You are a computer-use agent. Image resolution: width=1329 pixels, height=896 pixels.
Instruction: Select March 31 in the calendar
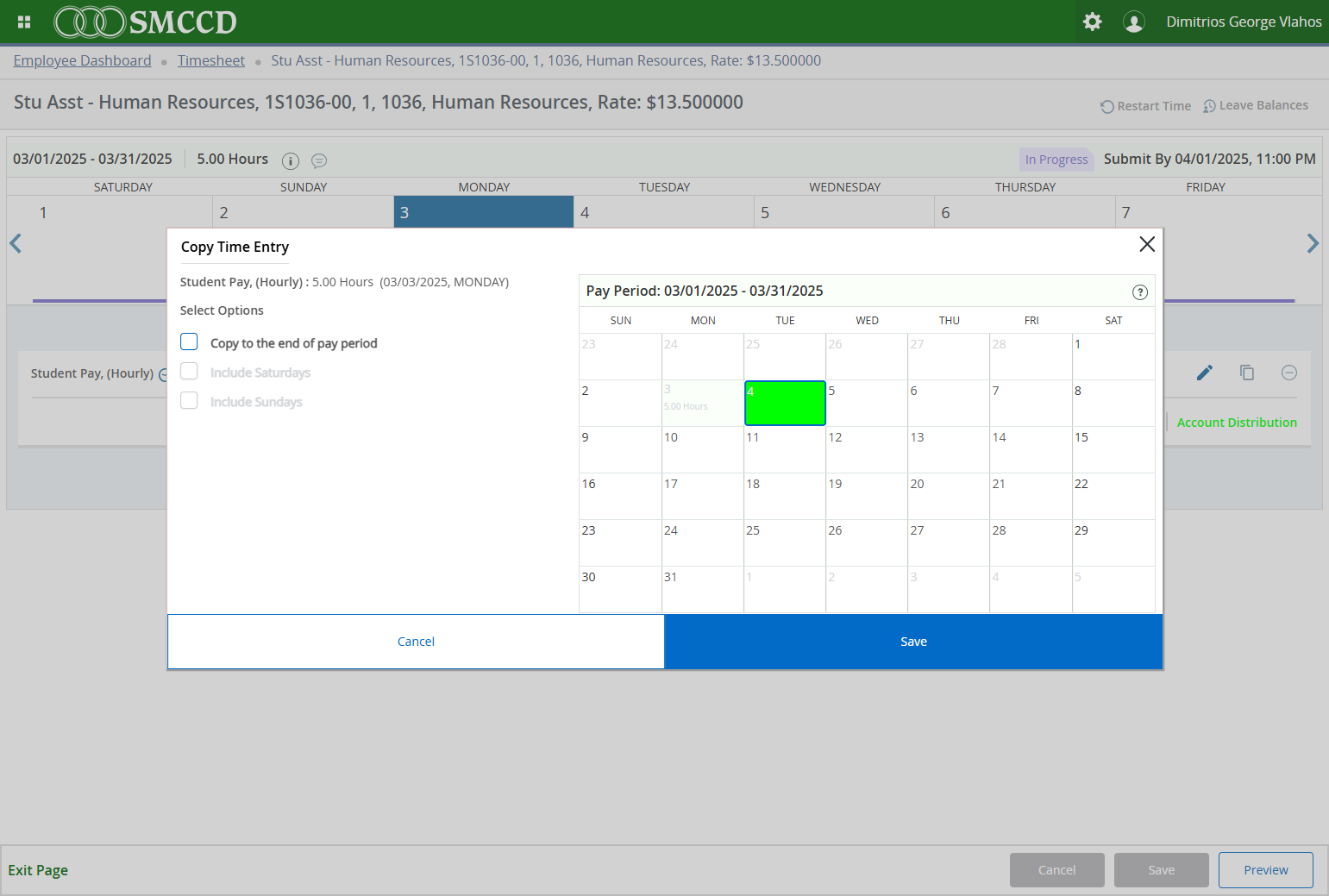703,589
